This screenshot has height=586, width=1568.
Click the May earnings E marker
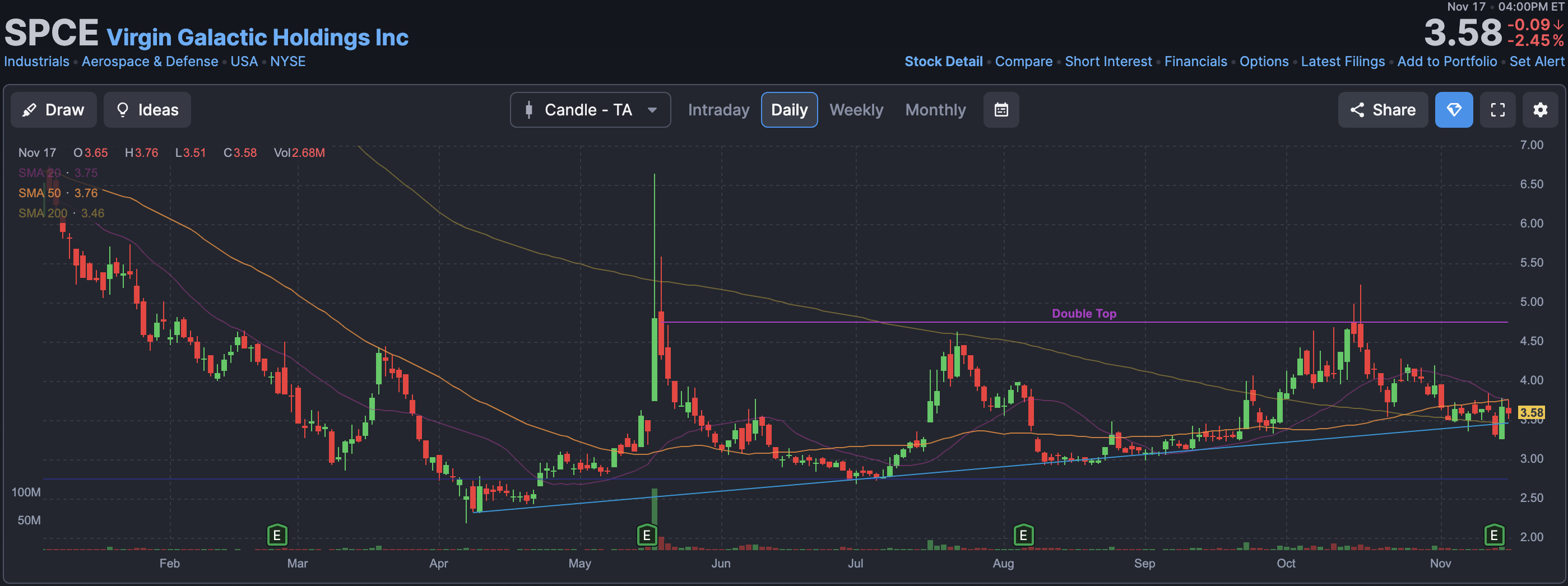(x=647, y=535)
